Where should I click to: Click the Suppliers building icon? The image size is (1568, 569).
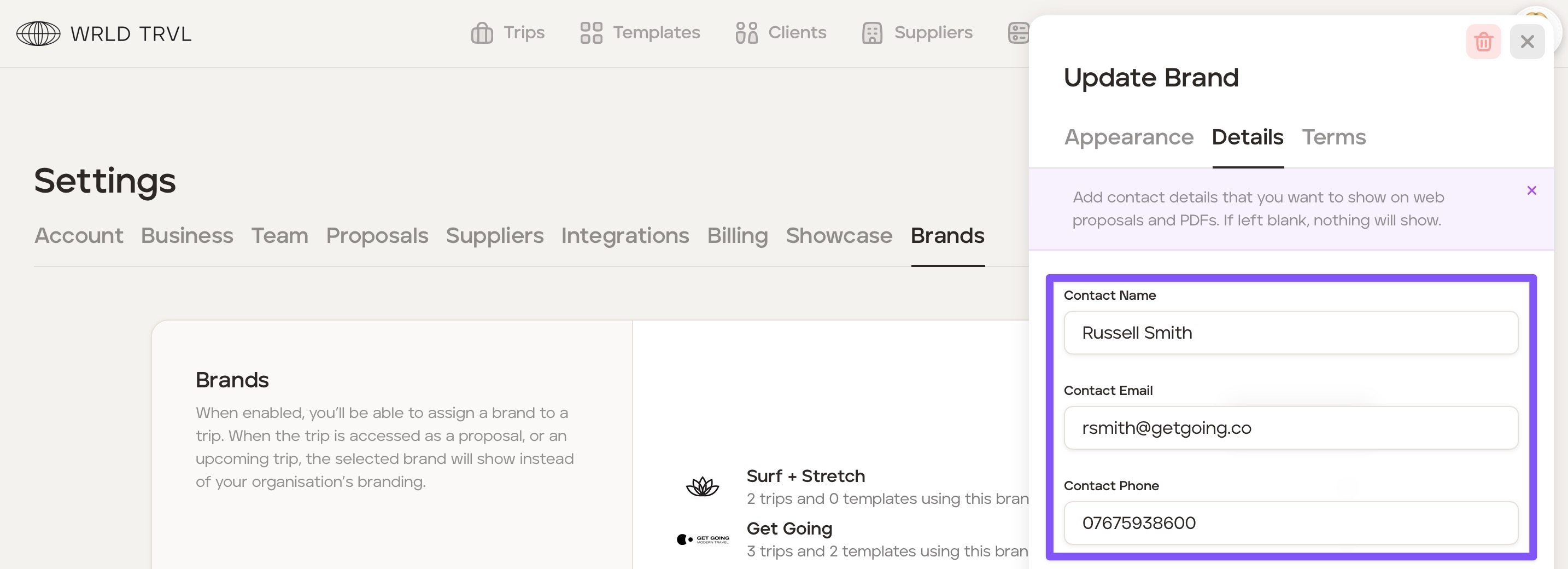[871, 33]
